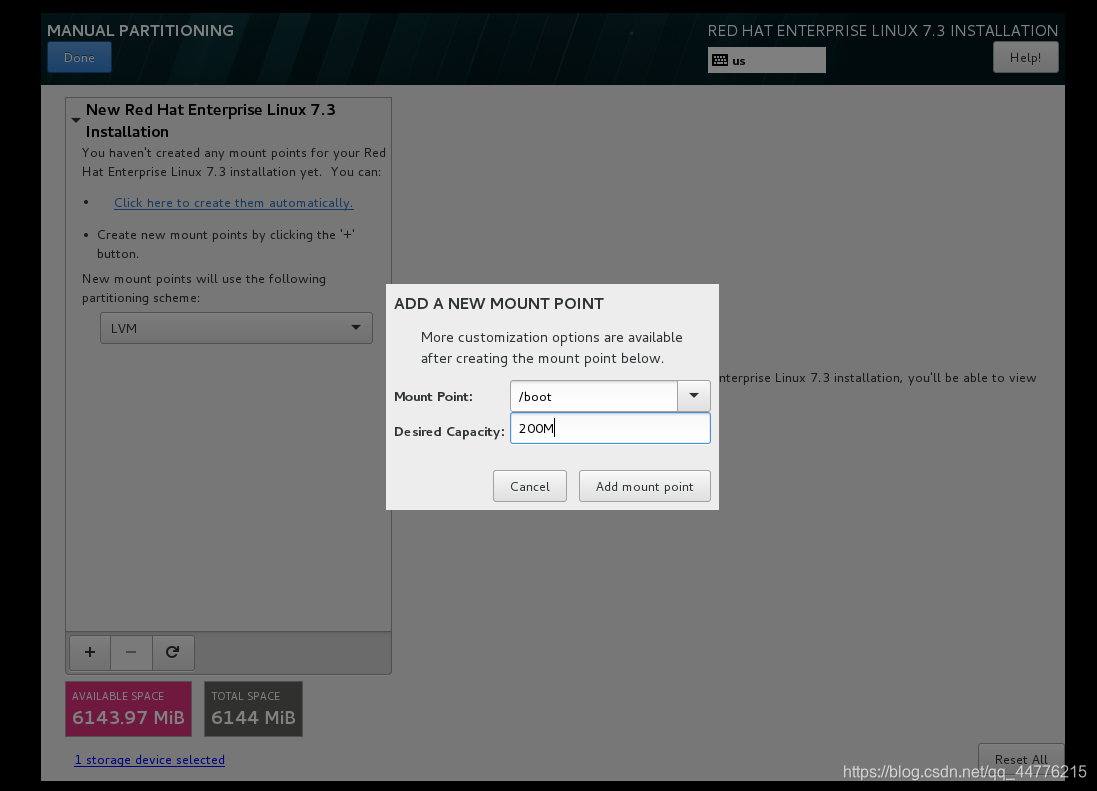Click the minus remove mount point icon
The image size is (1097, 791).
[x=131, y=652]
